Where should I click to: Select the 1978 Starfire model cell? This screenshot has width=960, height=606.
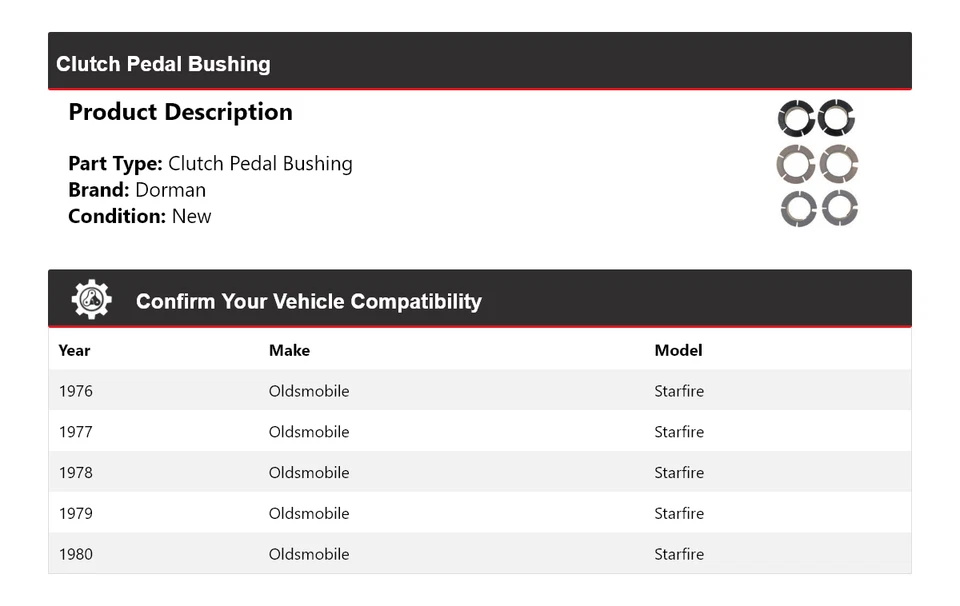point(679,473)
